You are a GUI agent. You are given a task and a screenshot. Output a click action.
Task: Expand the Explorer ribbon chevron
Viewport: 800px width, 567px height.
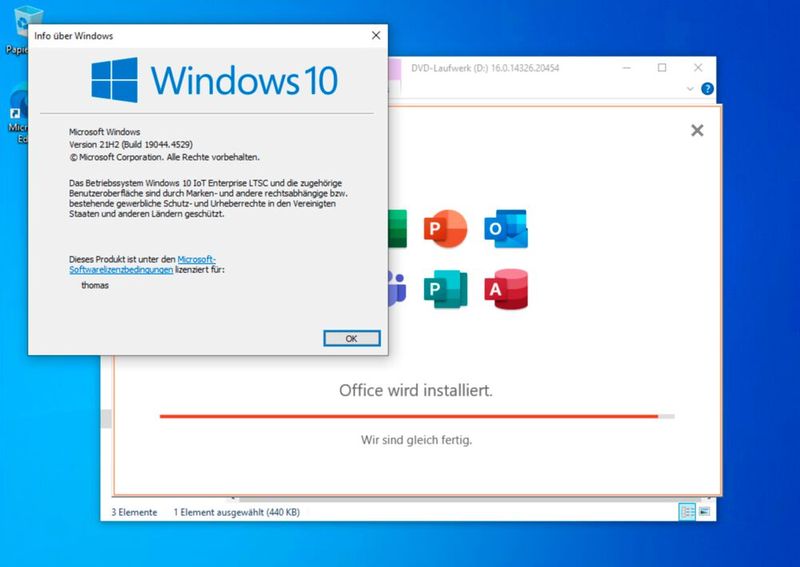pos(690,89)
